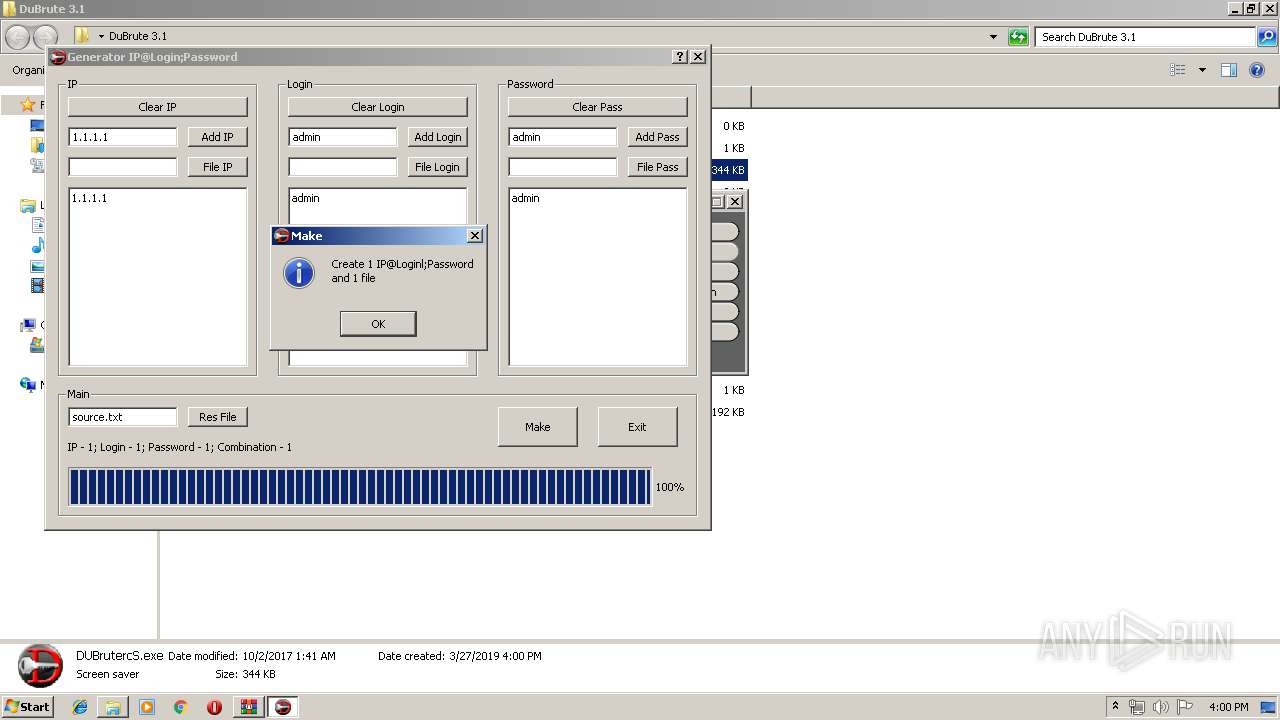Focus the IP entry field with 1.1.1.1
Screen dimensions: 1280x720
(x=123, y=137)
